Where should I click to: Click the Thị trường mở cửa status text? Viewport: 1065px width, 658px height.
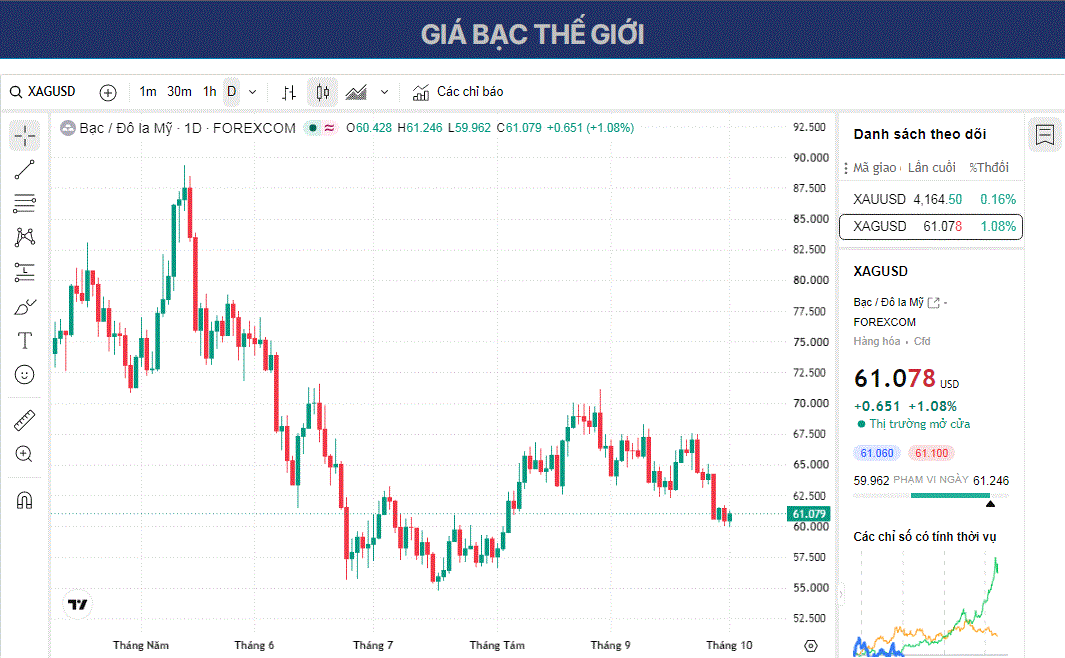tap(920, 424)
